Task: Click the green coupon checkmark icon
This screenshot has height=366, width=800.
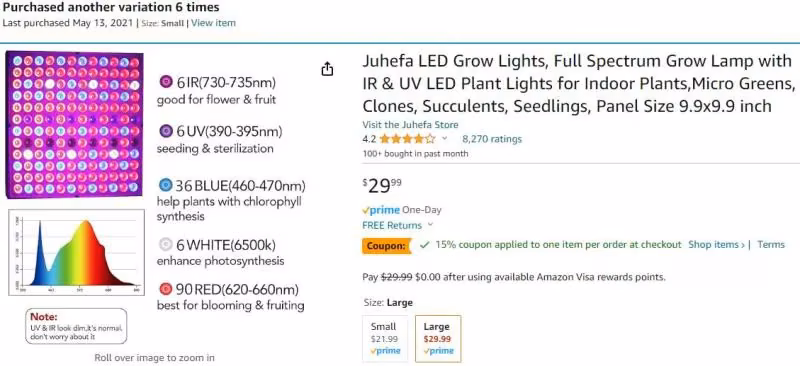Action: pyautogui.click(x=424, y=245)
